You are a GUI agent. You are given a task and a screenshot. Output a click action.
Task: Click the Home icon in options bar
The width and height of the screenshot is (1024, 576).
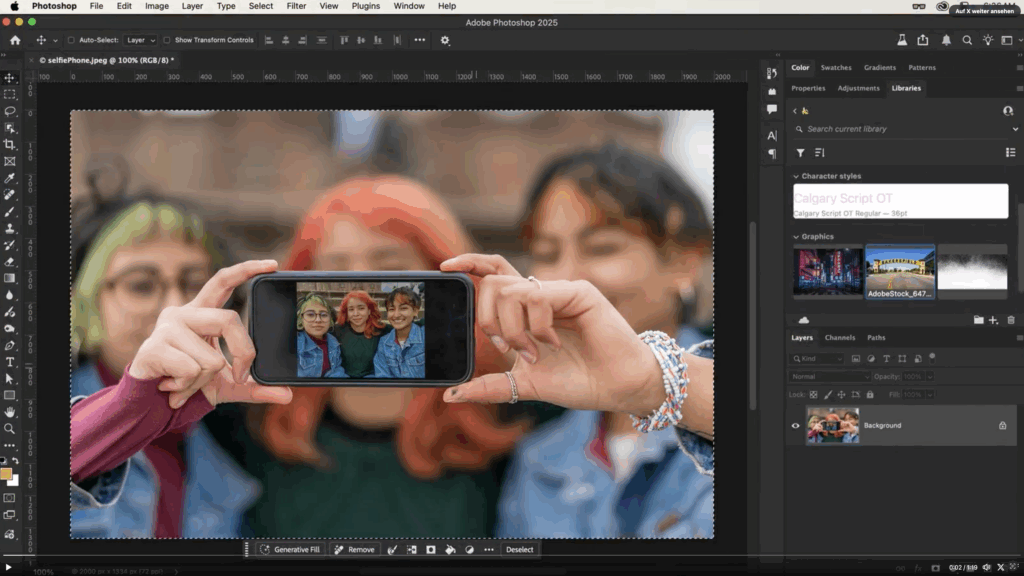[x=15, y=40]
